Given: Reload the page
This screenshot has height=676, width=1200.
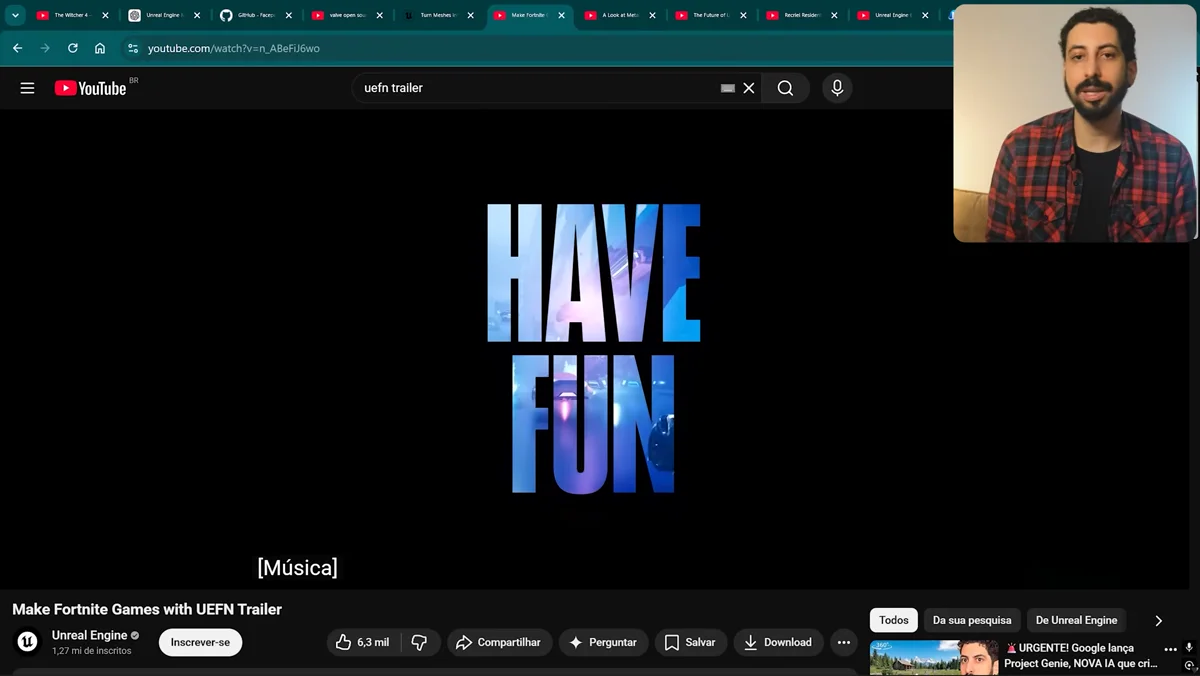Looking at the screenshot, I should [72, 48].
